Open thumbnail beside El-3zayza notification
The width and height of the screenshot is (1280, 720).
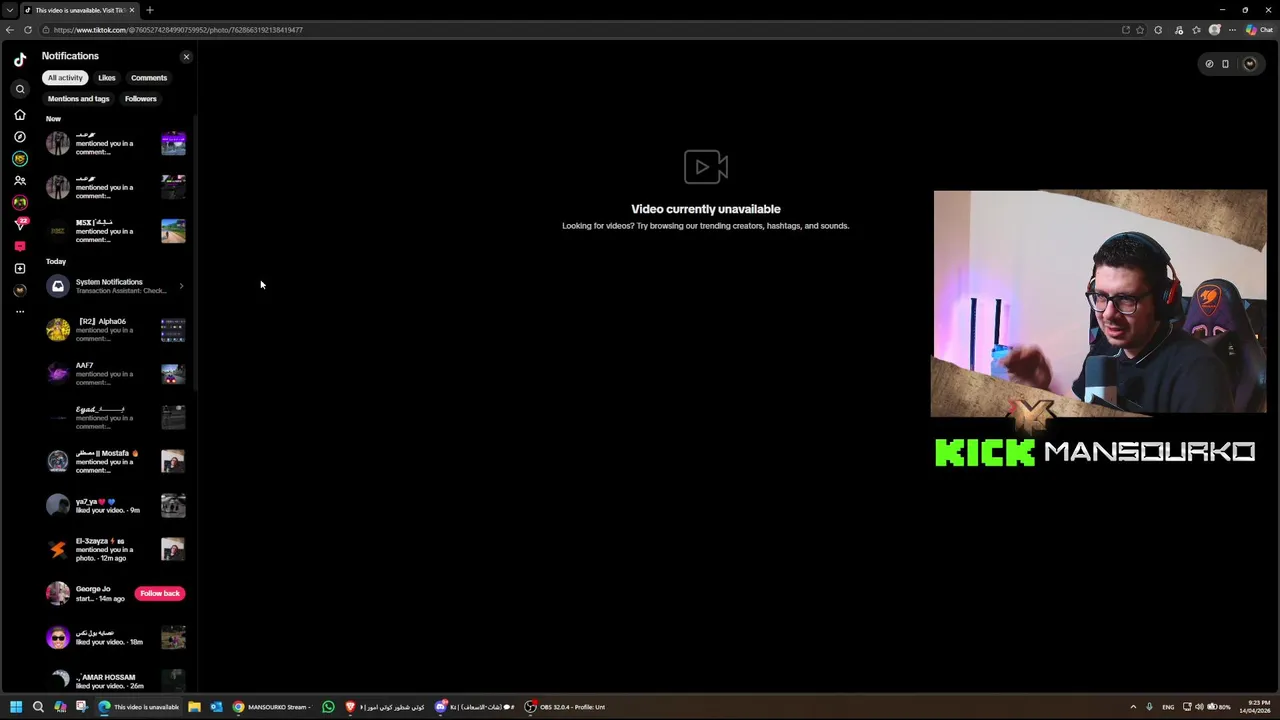pyautogui.click(x=173, y=550)
